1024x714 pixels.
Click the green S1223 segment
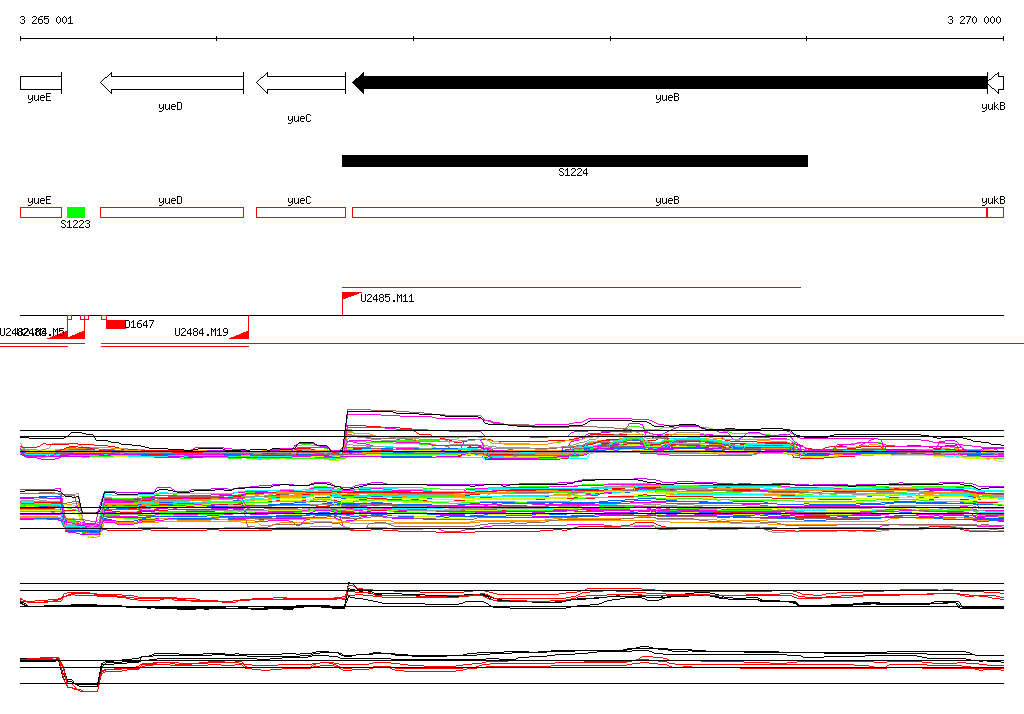click(x=76, y=212)
